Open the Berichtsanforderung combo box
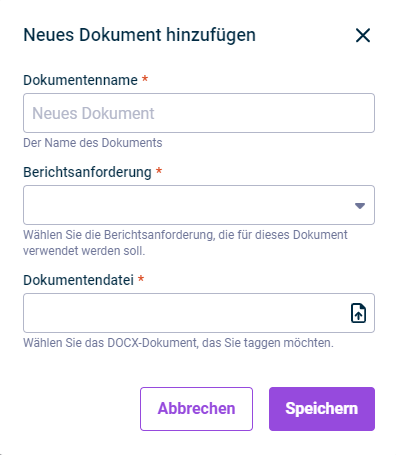The height and width of the screenshot is (455, 396). [199, 205]
